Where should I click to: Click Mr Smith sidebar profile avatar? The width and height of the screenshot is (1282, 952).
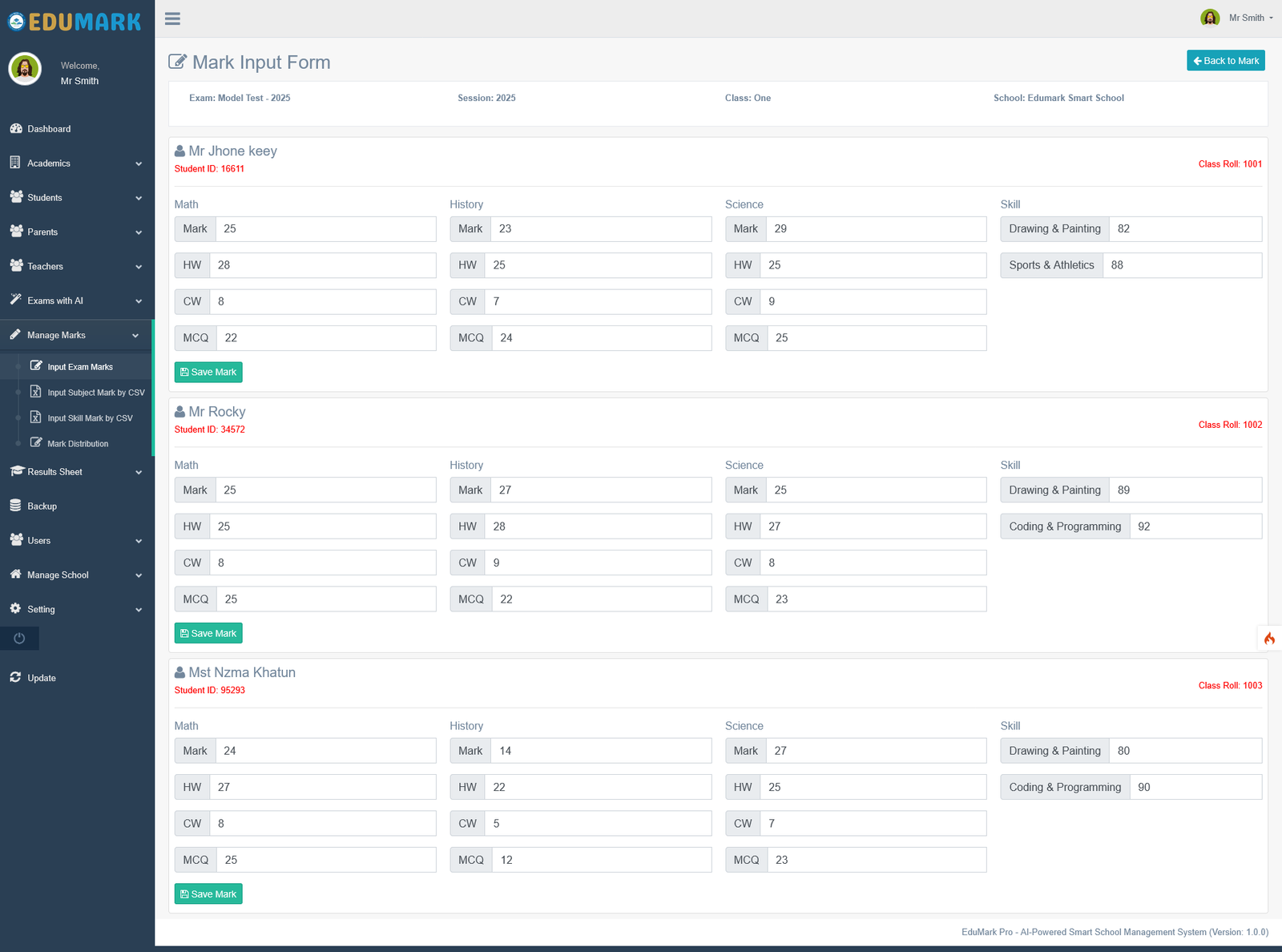pos(25,70)
